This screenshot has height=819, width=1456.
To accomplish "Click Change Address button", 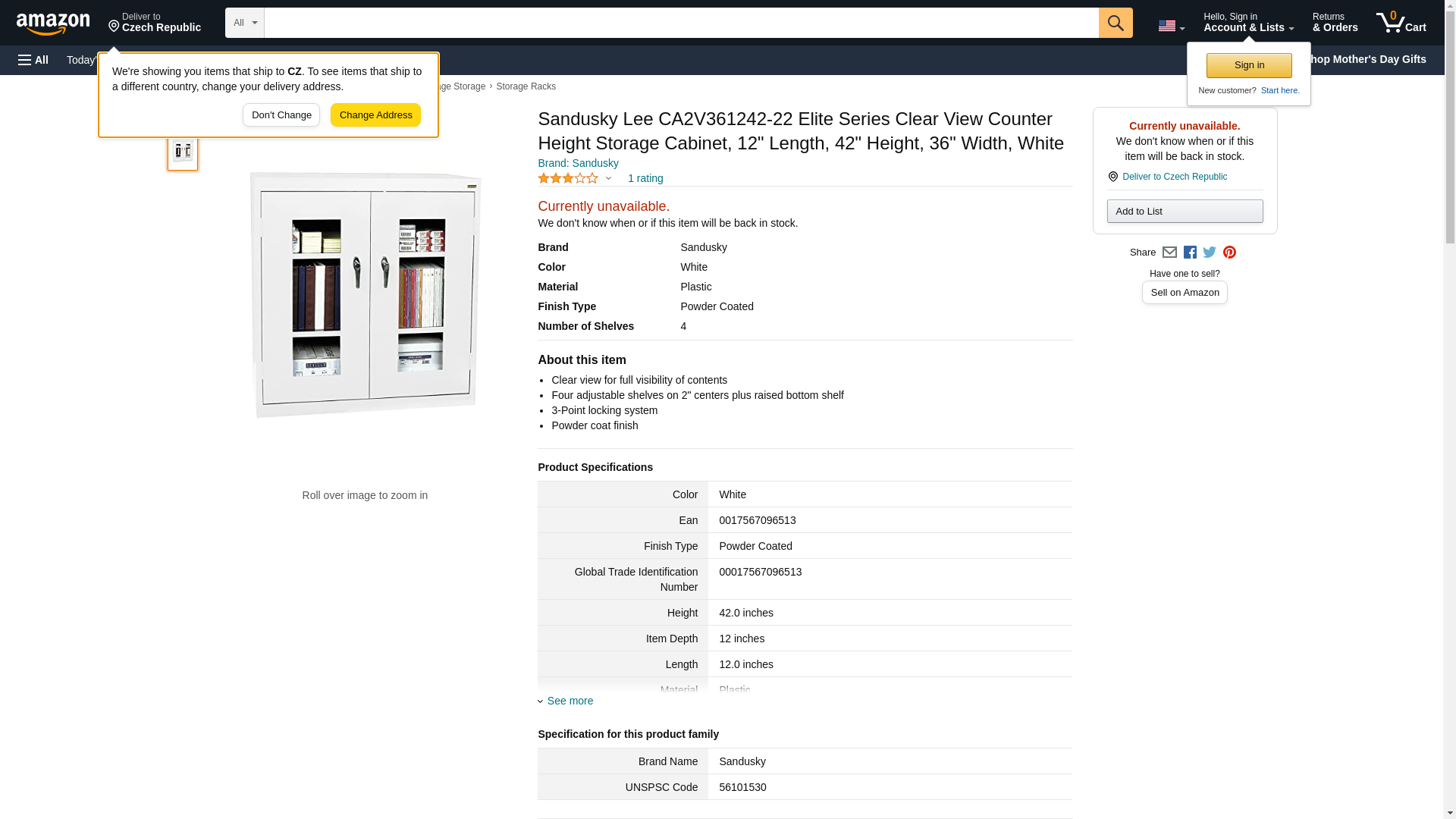I will (375, 115).
